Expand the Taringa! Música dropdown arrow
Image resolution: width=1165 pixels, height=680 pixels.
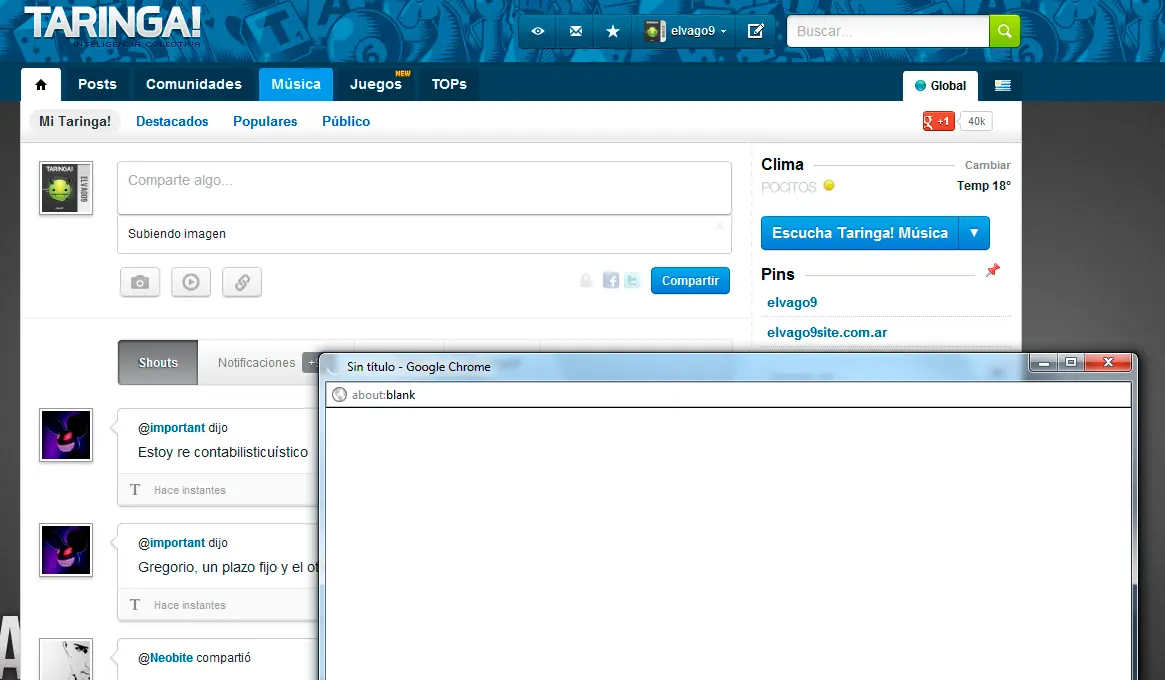[x=974, y=233]
